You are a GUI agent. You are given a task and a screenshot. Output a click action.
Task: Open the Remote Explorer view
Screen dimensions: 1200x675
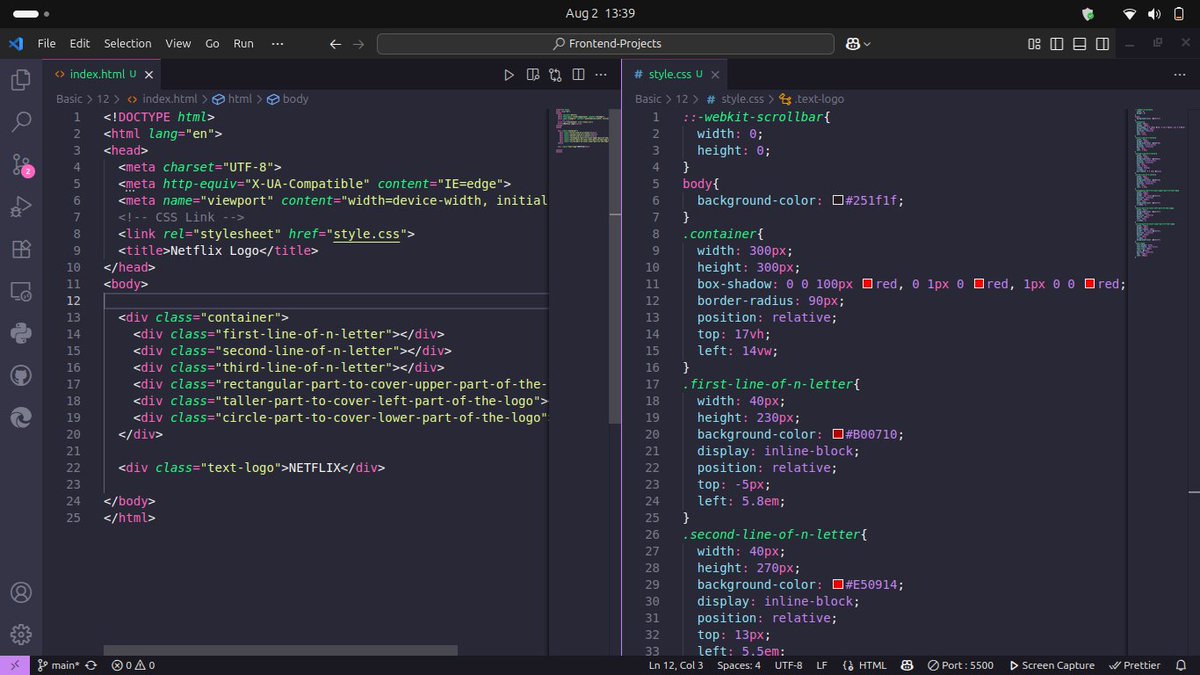tap(20, 292)
